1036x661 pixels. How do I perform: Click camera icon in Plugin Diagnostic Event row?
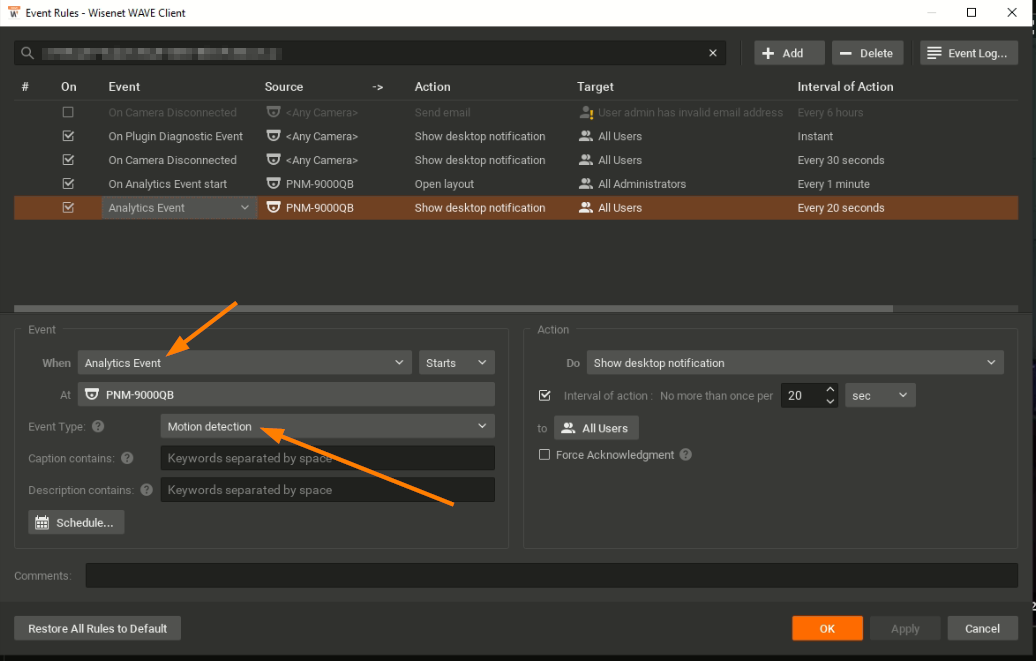click(x=273, y=136)
